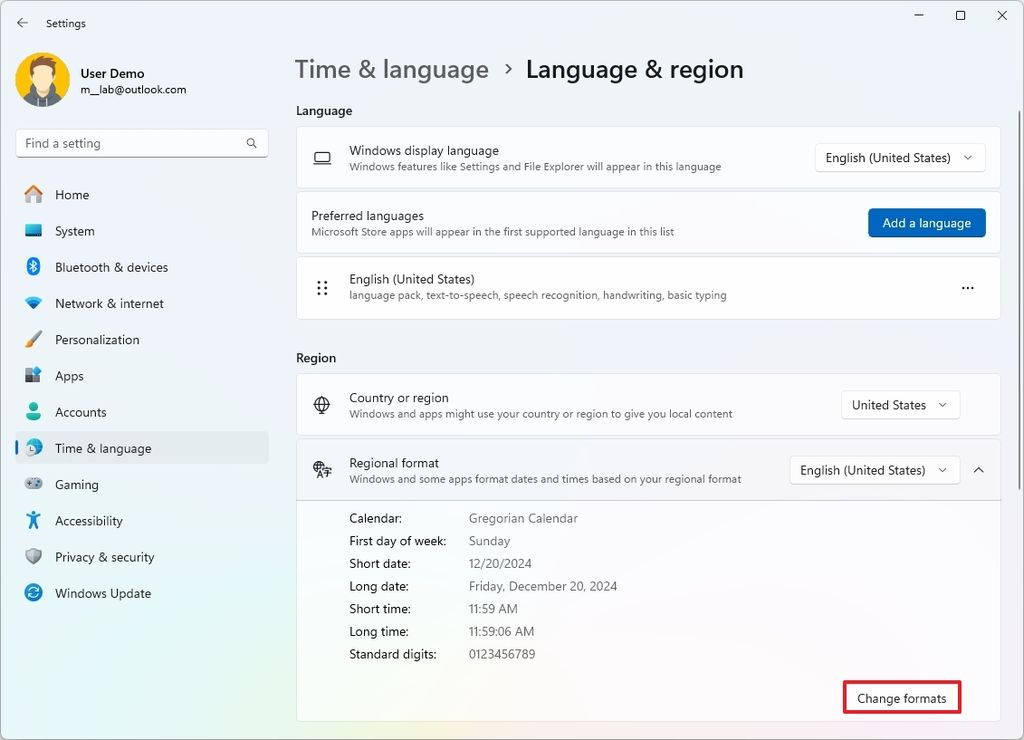Click the drag handle beside English (United States)

pos(322,287)
